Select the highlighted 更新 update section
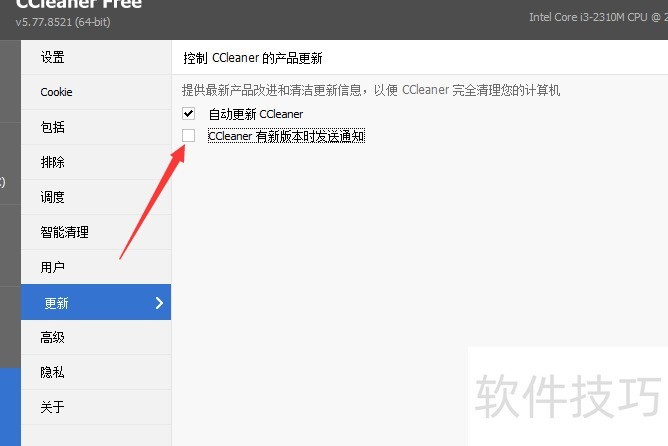The width and height of the screenshot is (668, 446). (96, 302)
